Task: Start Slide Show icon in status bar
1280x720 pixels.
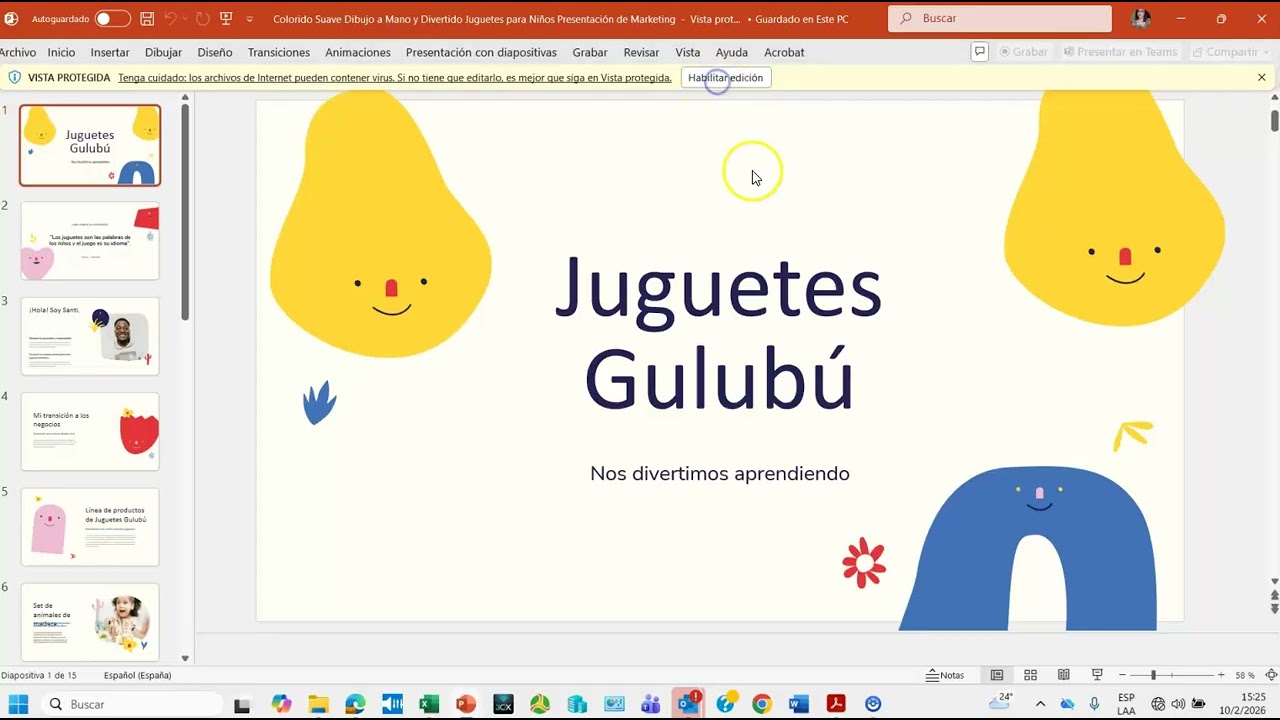Action: tap(1097, 675)
